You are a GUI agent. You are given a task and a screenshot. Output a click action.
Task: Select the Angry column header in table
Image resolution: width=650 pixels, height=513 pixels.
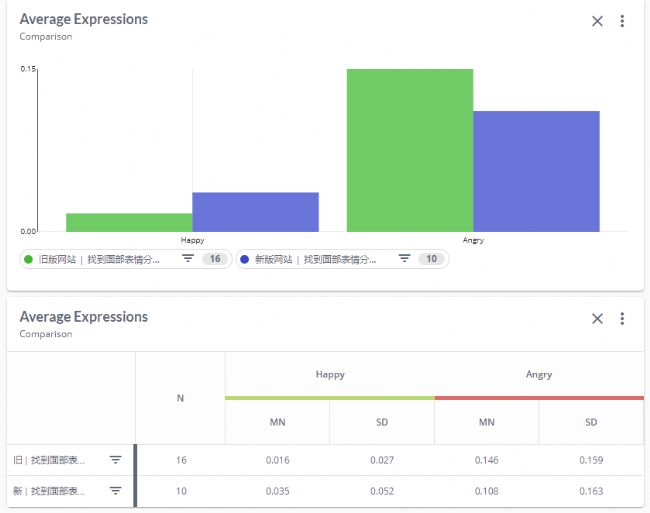(x=539, y=375)
